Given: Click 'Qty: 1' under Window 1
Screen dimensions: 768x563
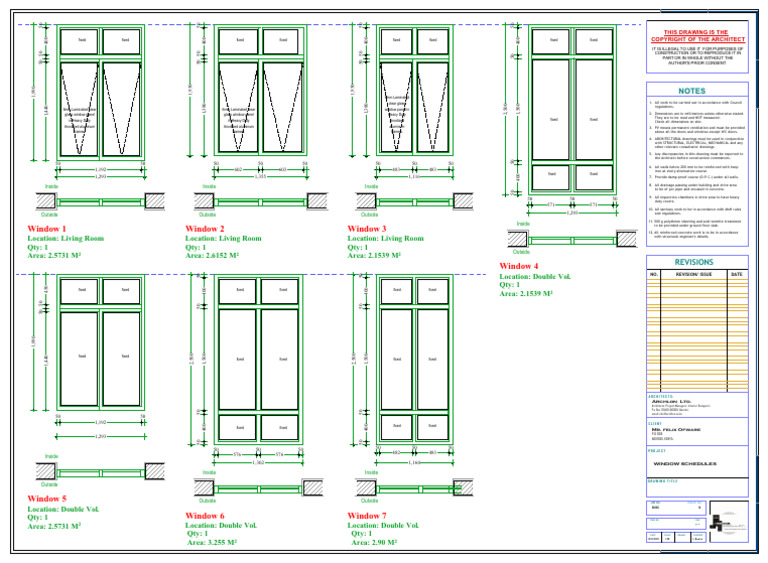Looking at the screenshot, I should (x=38, y=247).
